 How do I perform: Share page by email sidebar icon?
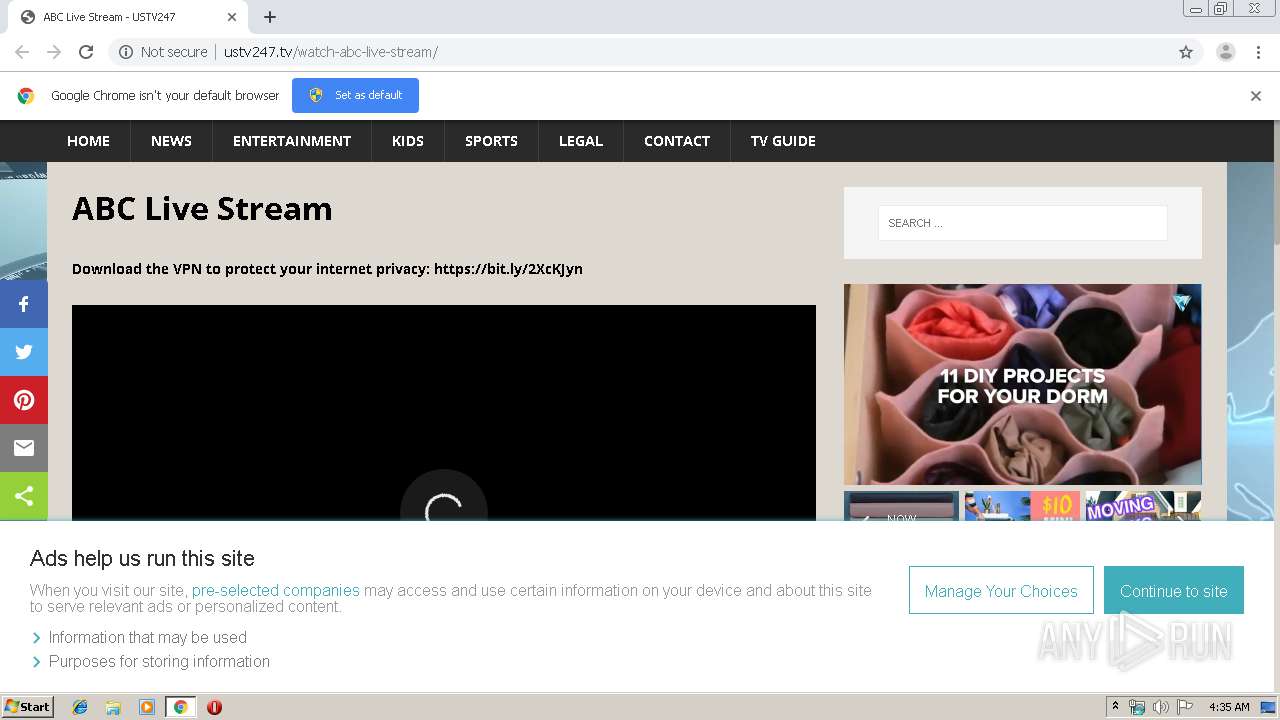[x=24, y=448]
